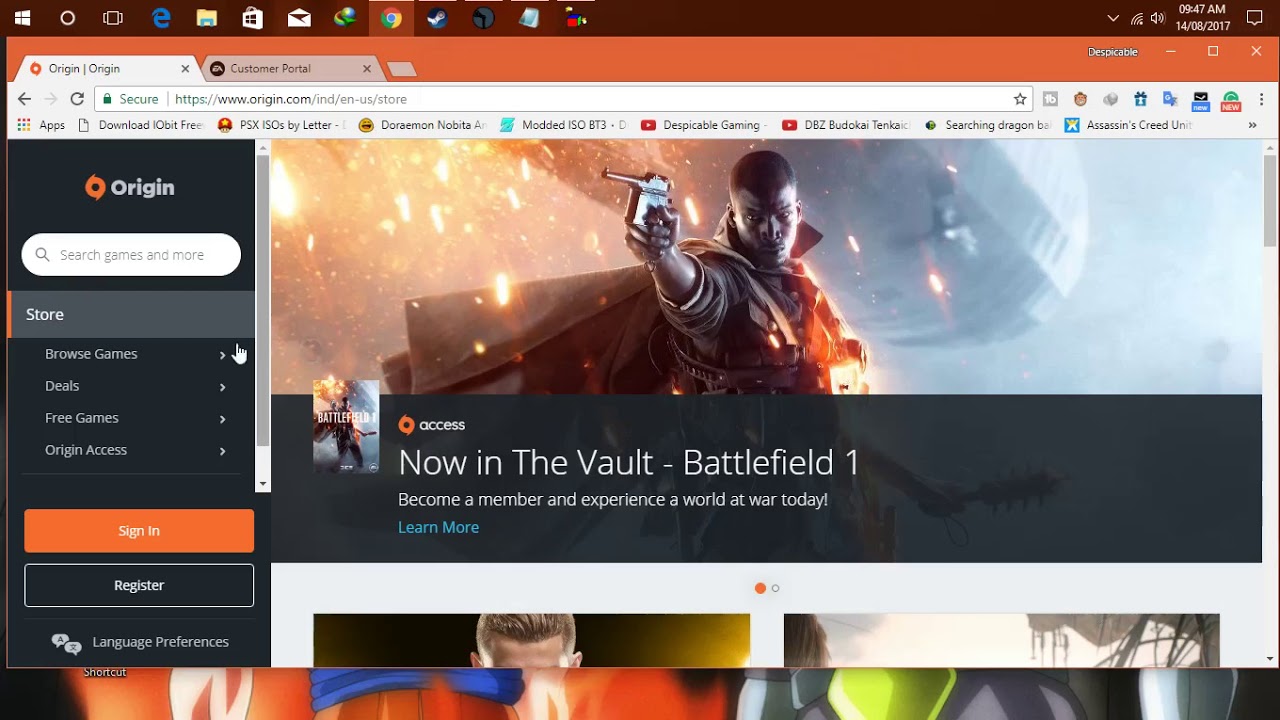Open the Doraemon Nobita bookmark
Image resolution: width=1280 pixels, height=720 pixels.
422,125
